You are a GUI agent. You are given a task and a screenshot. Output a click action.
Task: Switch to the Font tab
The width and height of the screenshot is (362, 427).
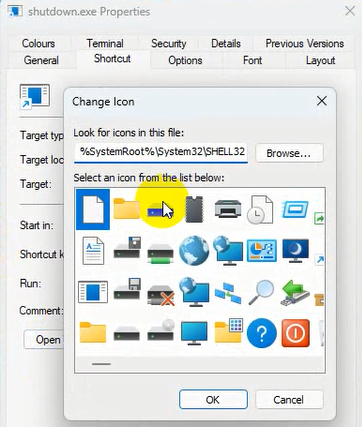pyautogui.click(x=253, y=60)
